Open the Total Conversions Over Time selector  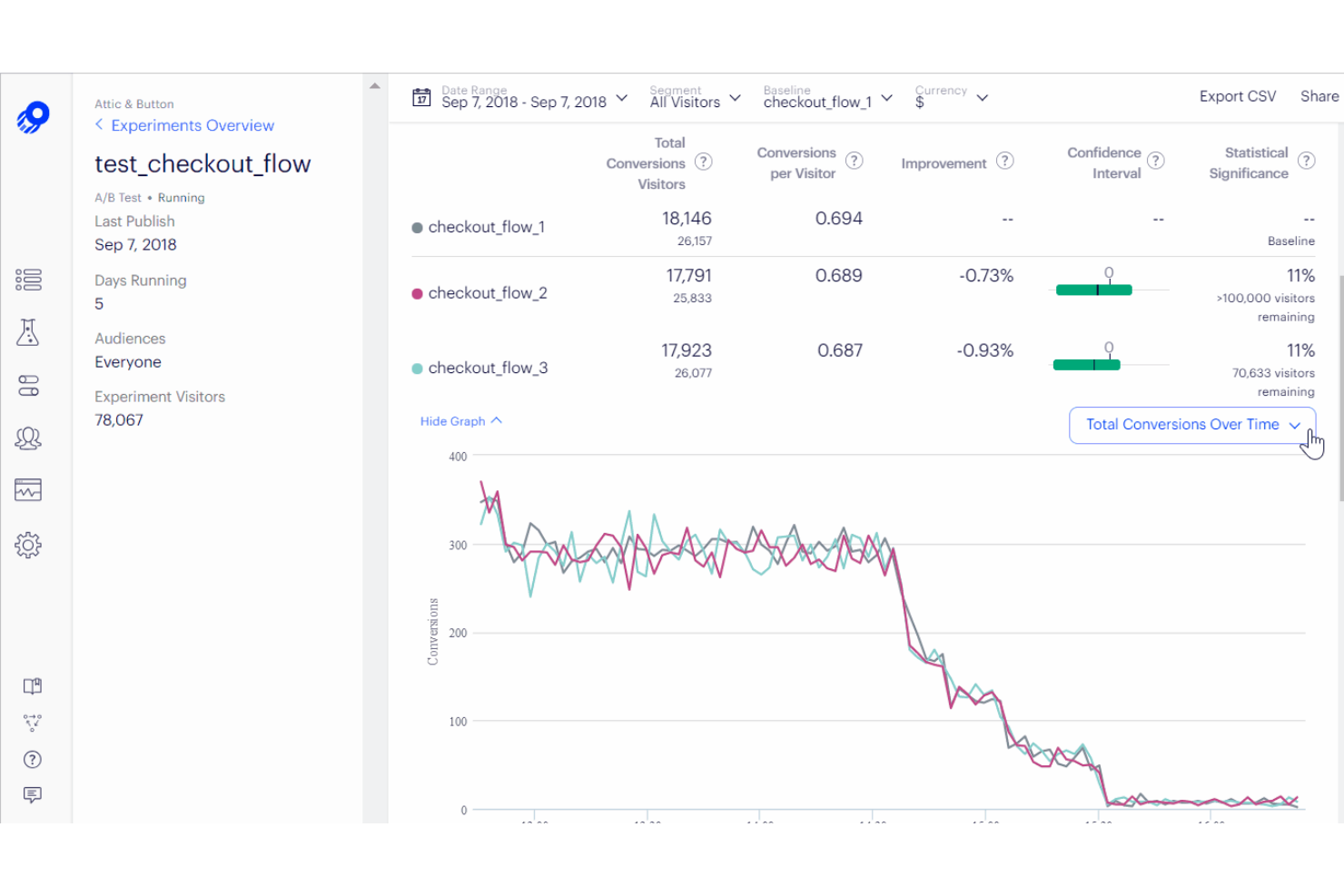point(1191,425)
